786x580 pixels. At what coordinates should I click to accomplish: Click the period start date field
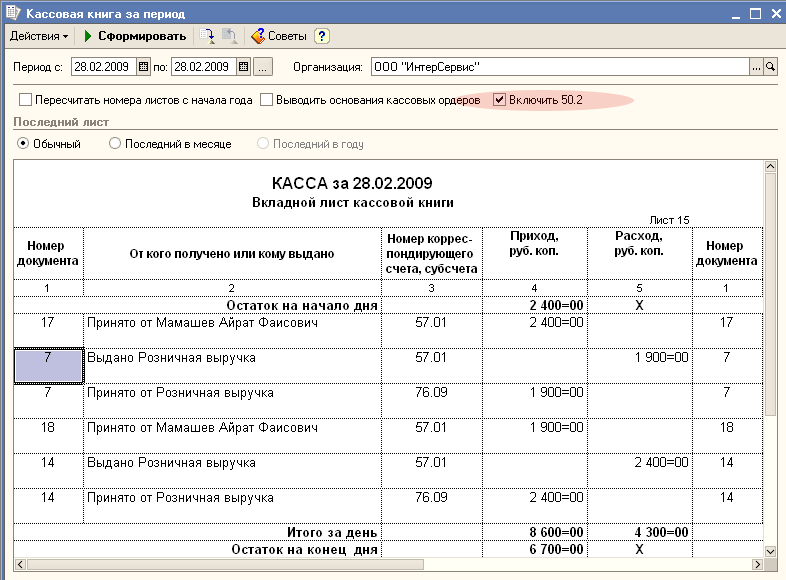(x=104, y=67)
